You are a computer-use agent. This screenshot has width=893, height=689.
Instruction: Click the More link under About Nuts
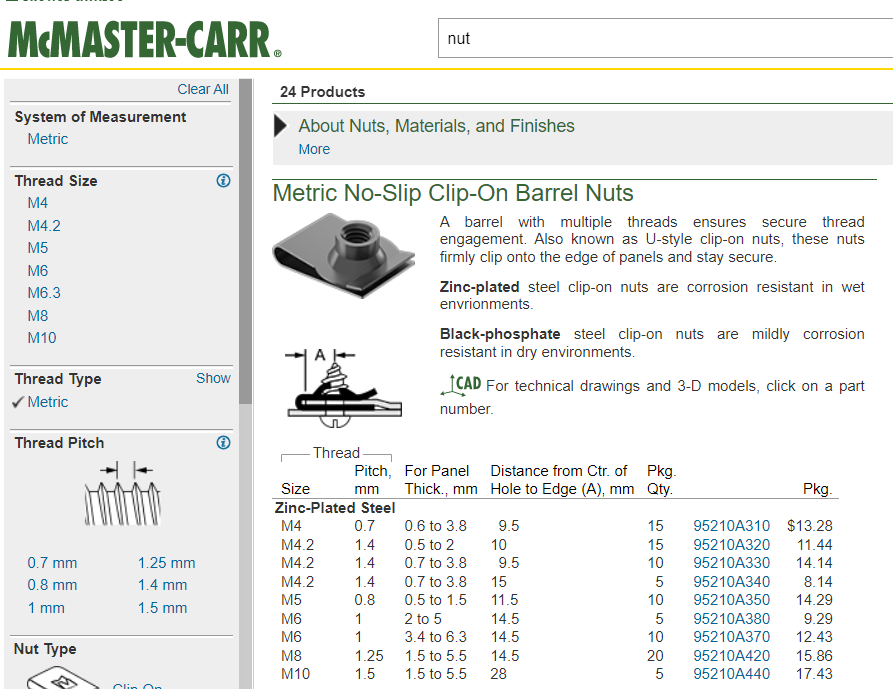pyautogui.click(x=314, y=149)
